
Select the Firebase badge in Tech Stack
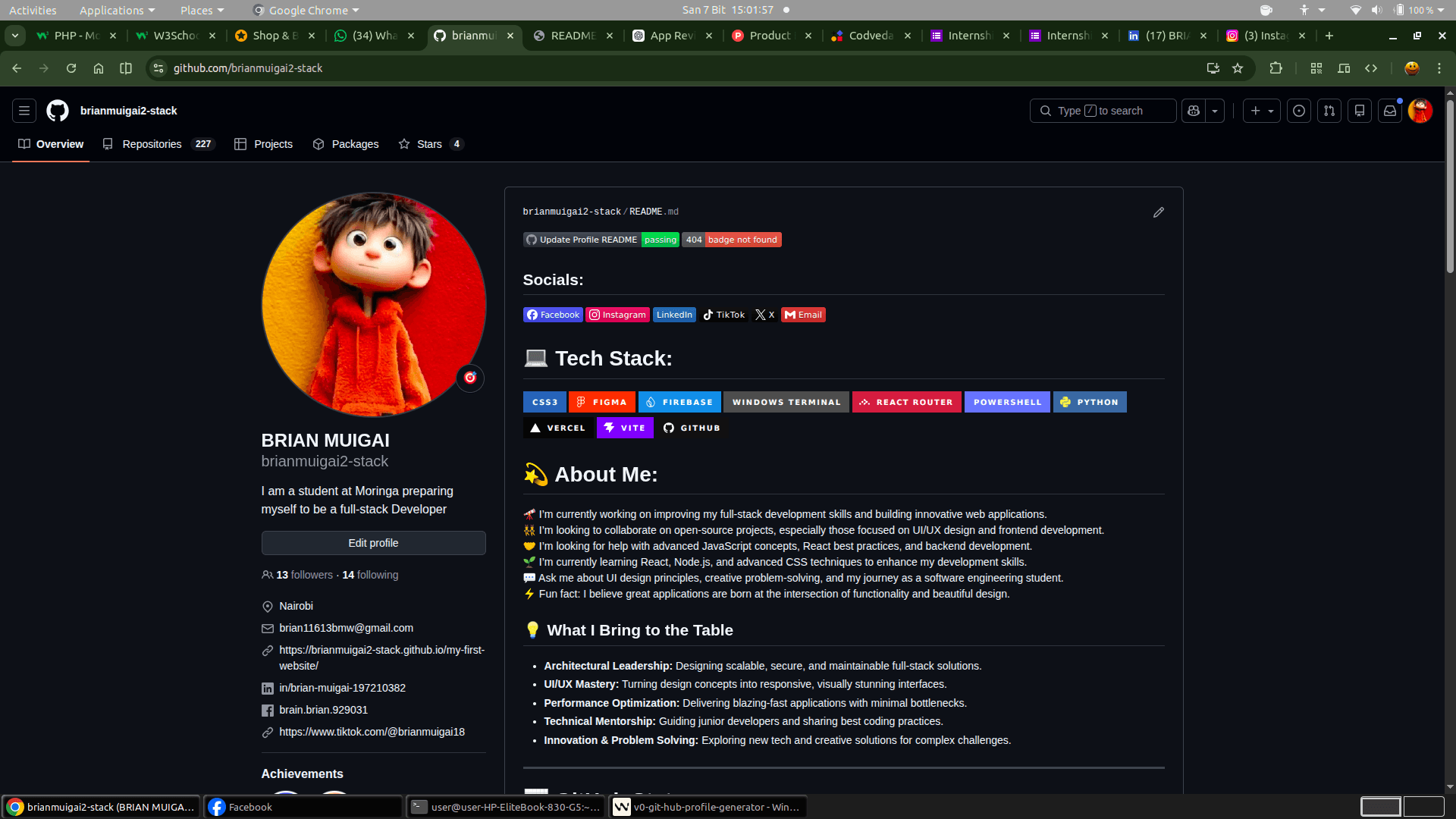(679, 402)
